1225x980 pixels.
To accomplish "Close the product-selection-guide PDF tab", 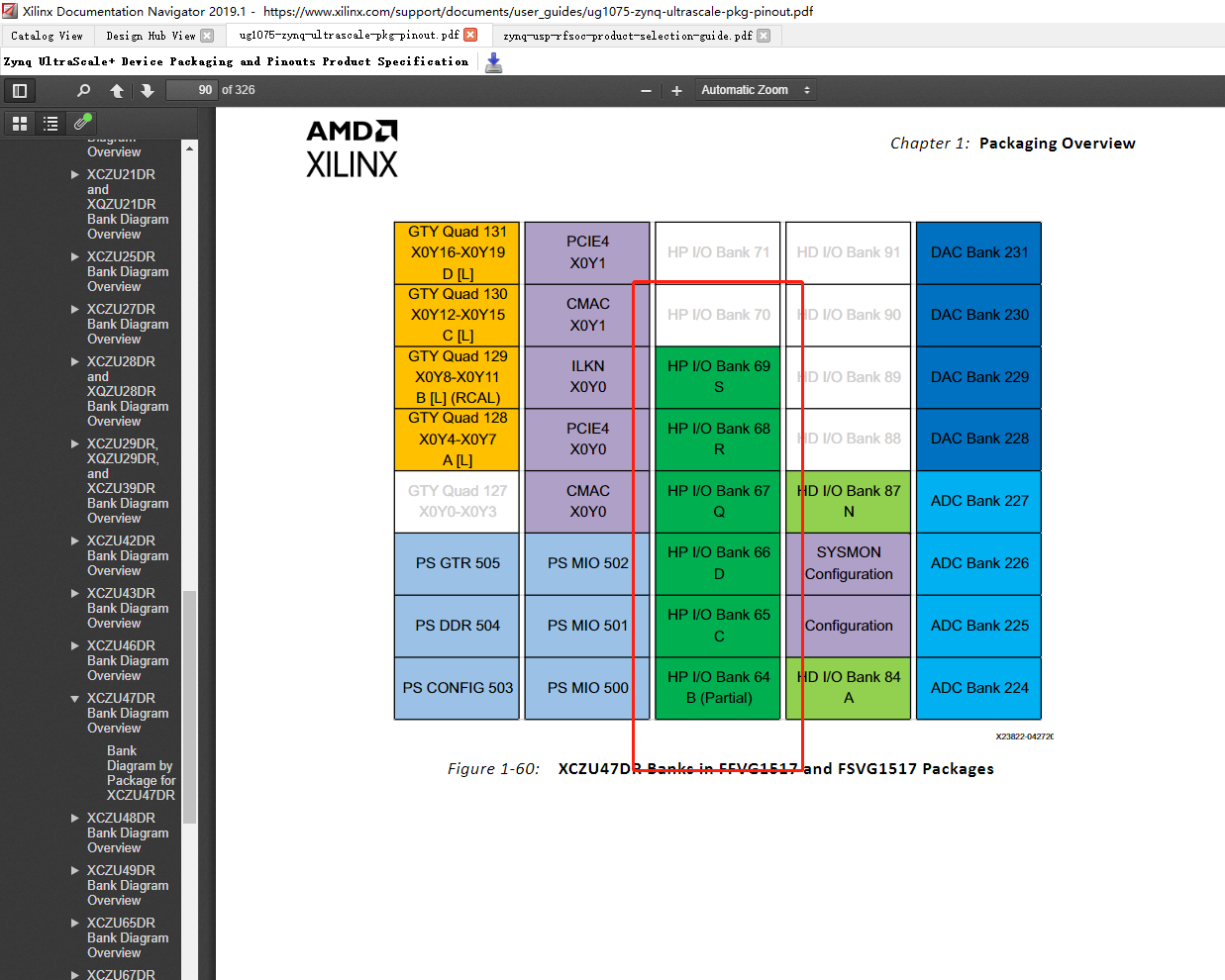I will pos(765,36).
